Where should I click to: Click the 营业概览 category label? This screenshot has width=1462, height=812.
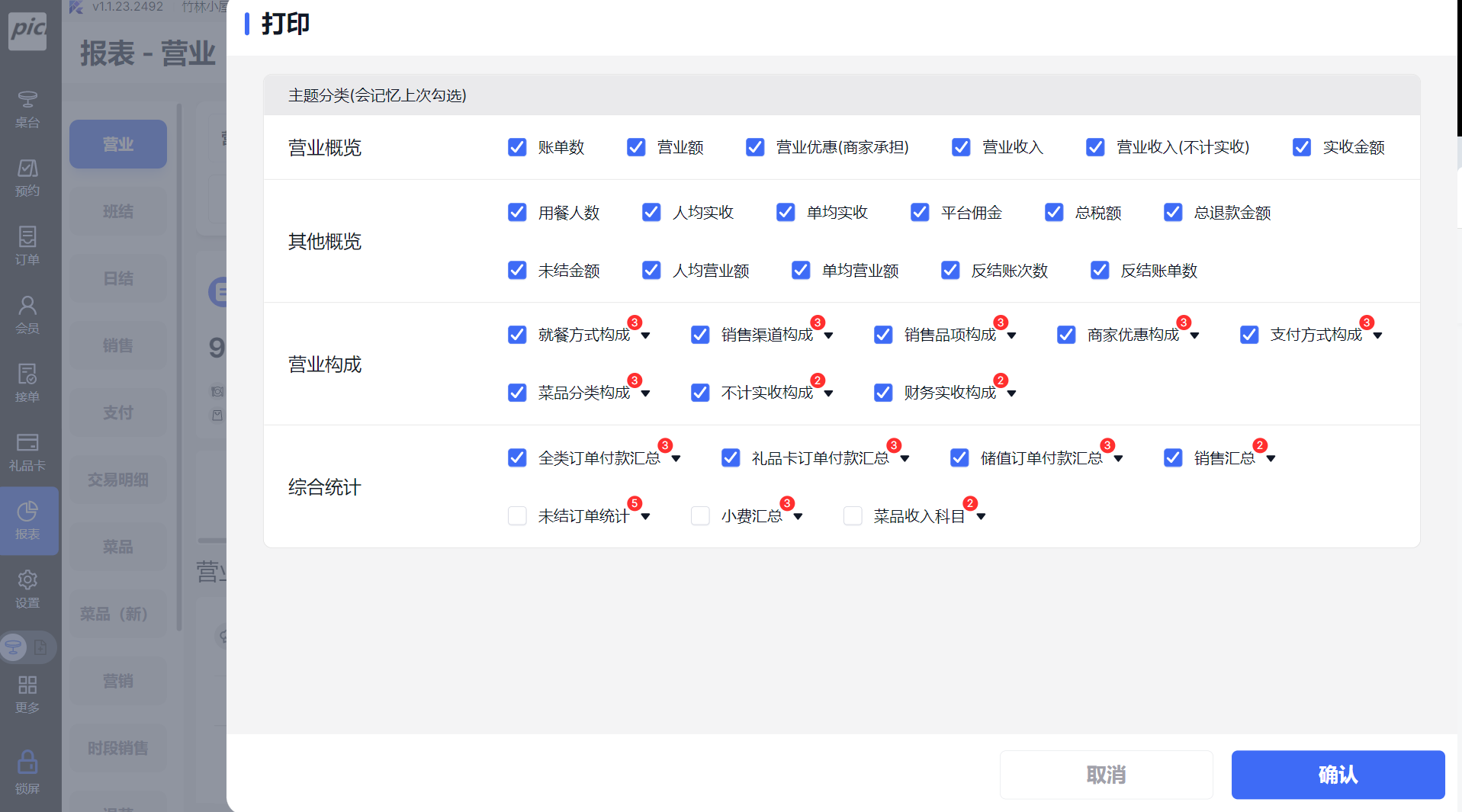(x=325, y=147)
